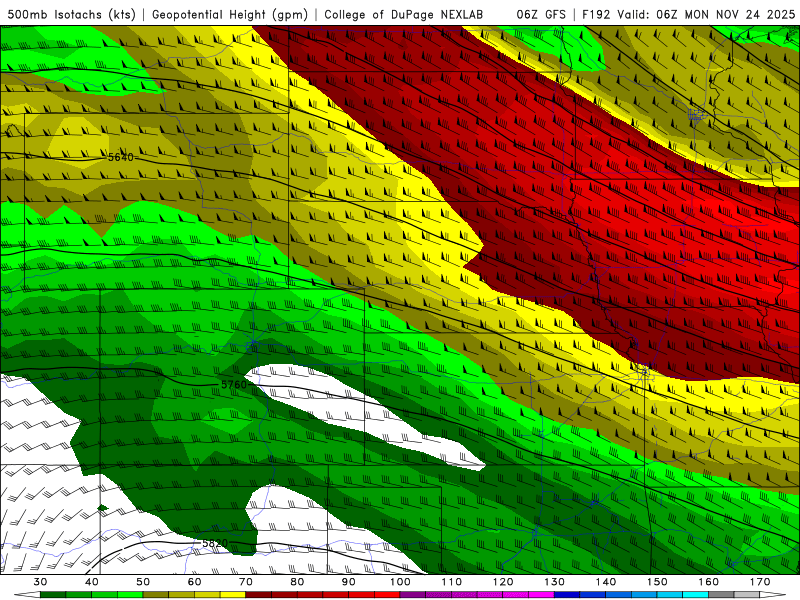This screenshot has height=600, width=800.
Task: Click the 130 value on the color scale
Action: 554,582
